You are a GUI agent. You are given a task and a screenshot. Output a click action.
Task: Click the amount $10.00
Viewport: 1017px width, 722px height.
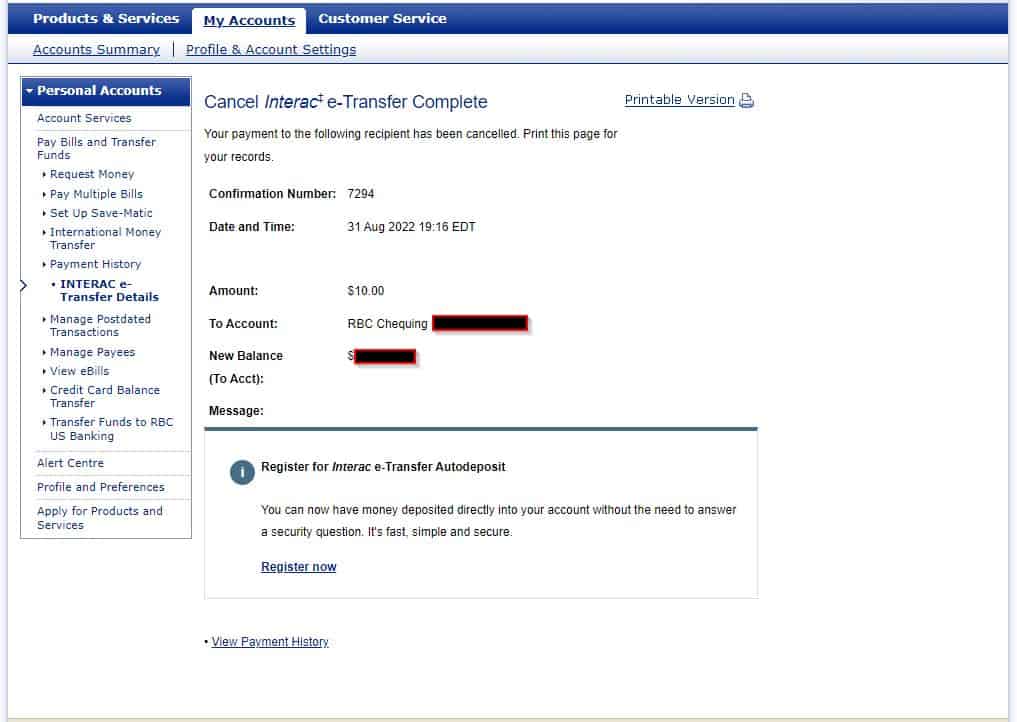pyautogui.click(x=366, y=291)
